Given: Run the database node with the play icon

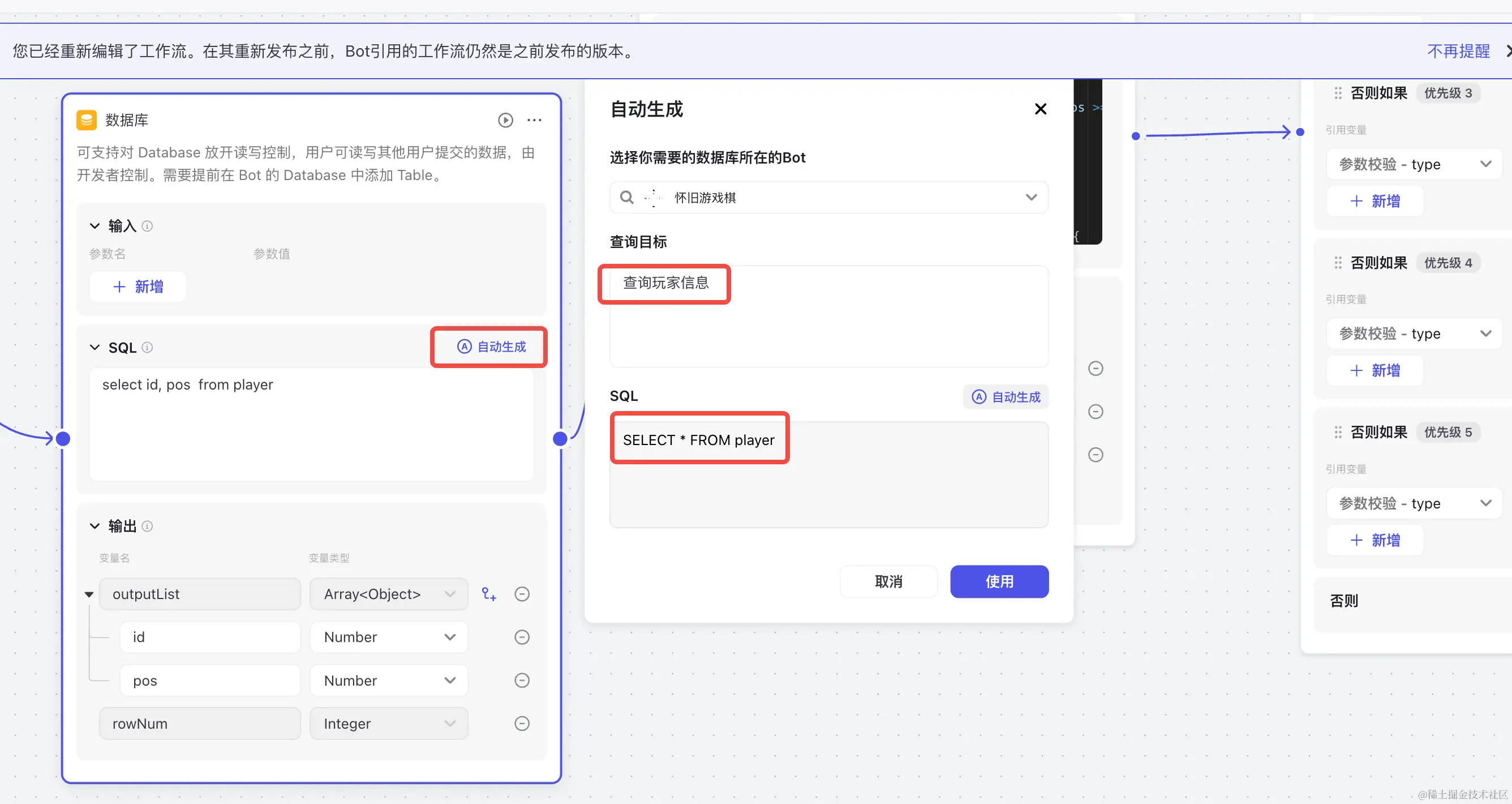Looking at the screenshot, I should tap(505, 121).
